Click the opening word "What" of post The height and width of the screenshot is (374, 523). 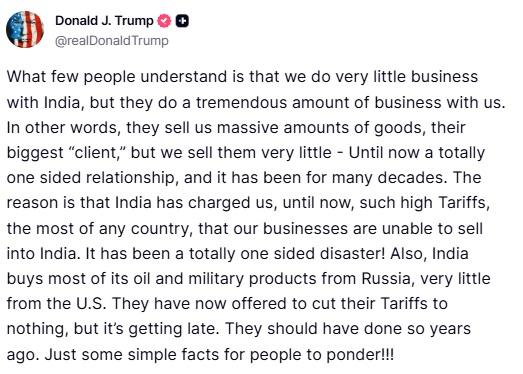click(x=26, y=77)
